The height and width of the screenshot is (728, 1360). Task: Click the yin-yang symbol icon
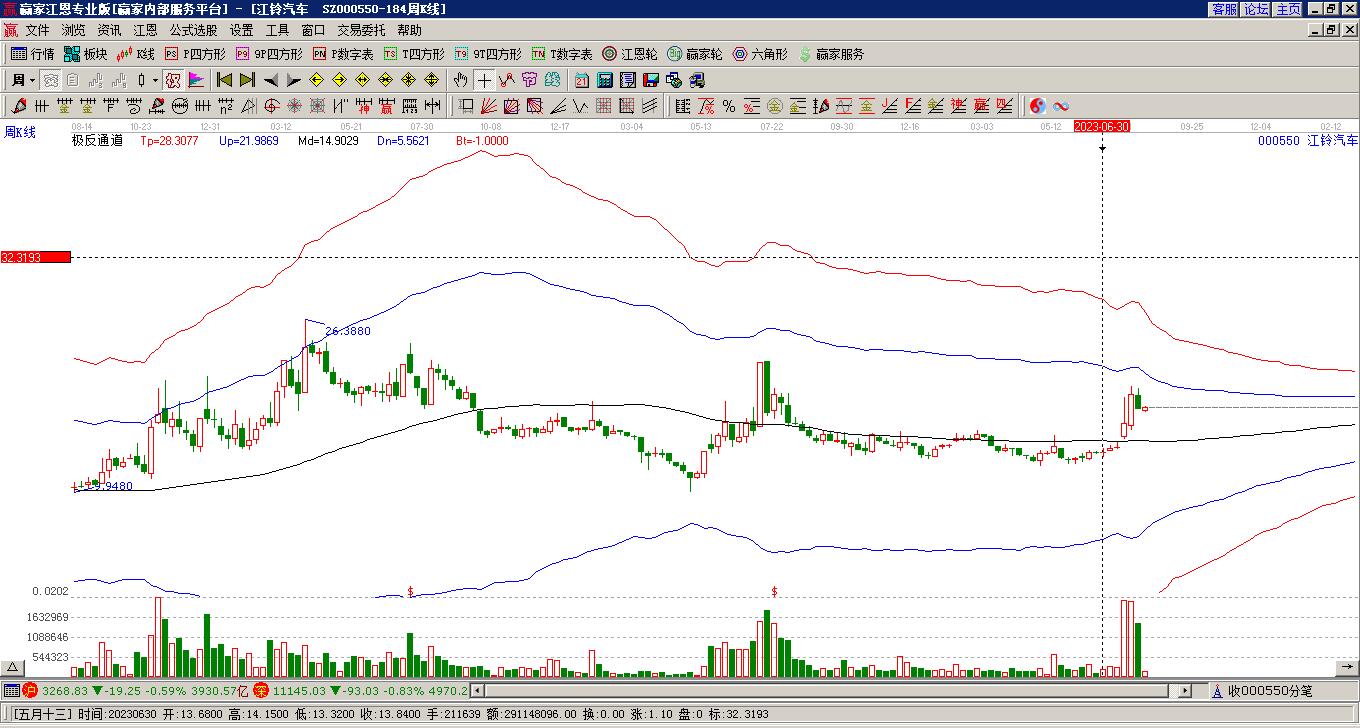pos(1038,106)
